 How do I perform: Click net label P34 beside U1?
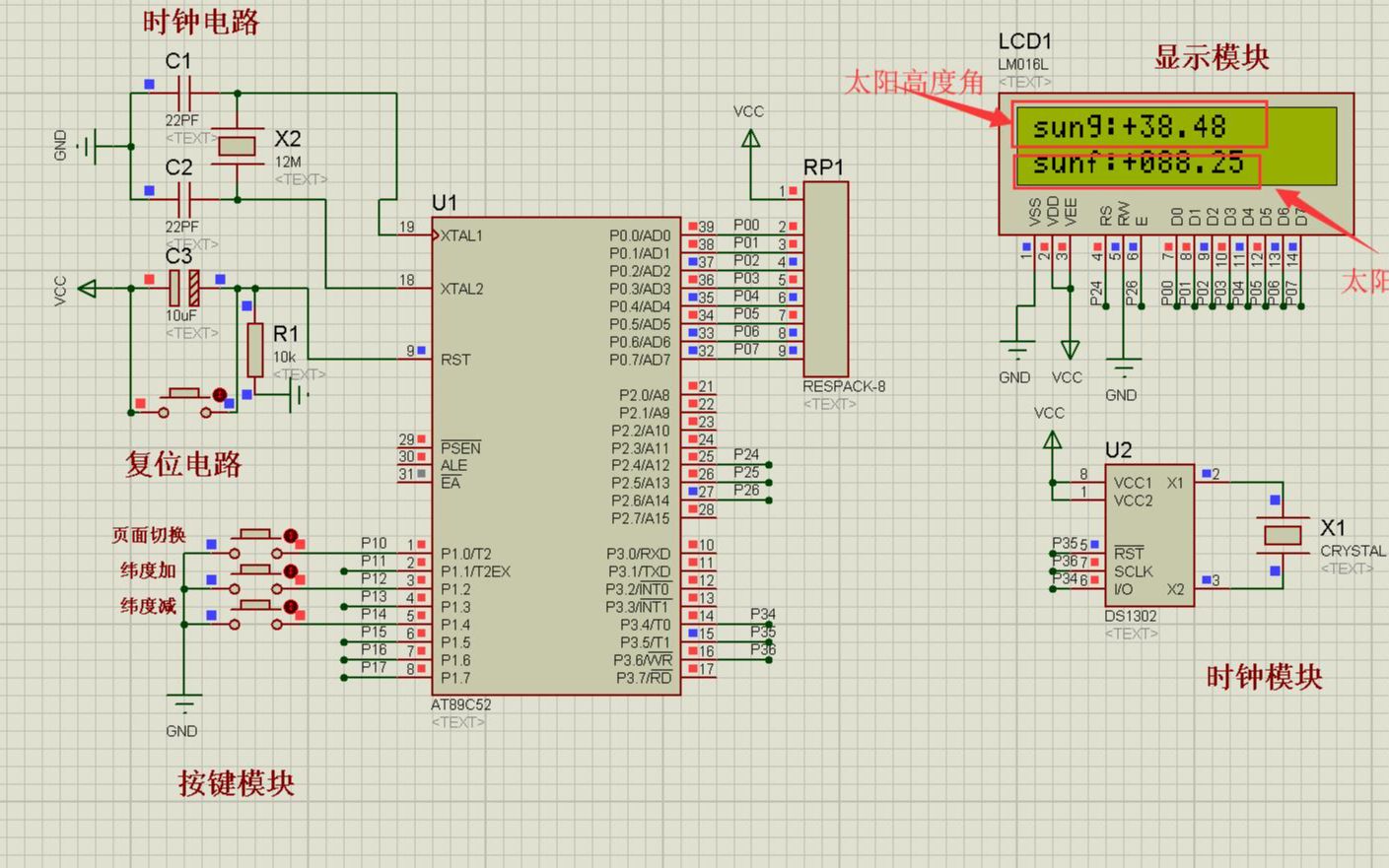pyautogui.click(x=763, y=614)
